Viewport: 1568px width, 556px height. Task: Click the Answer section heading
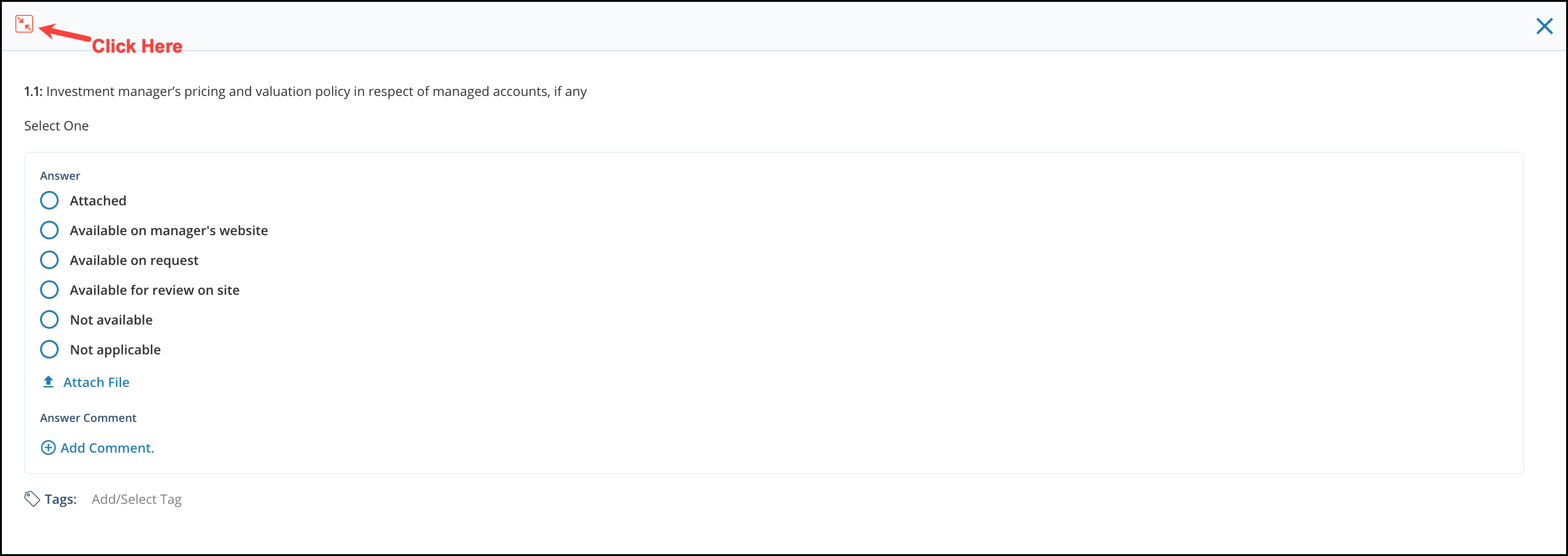(60, 175)
